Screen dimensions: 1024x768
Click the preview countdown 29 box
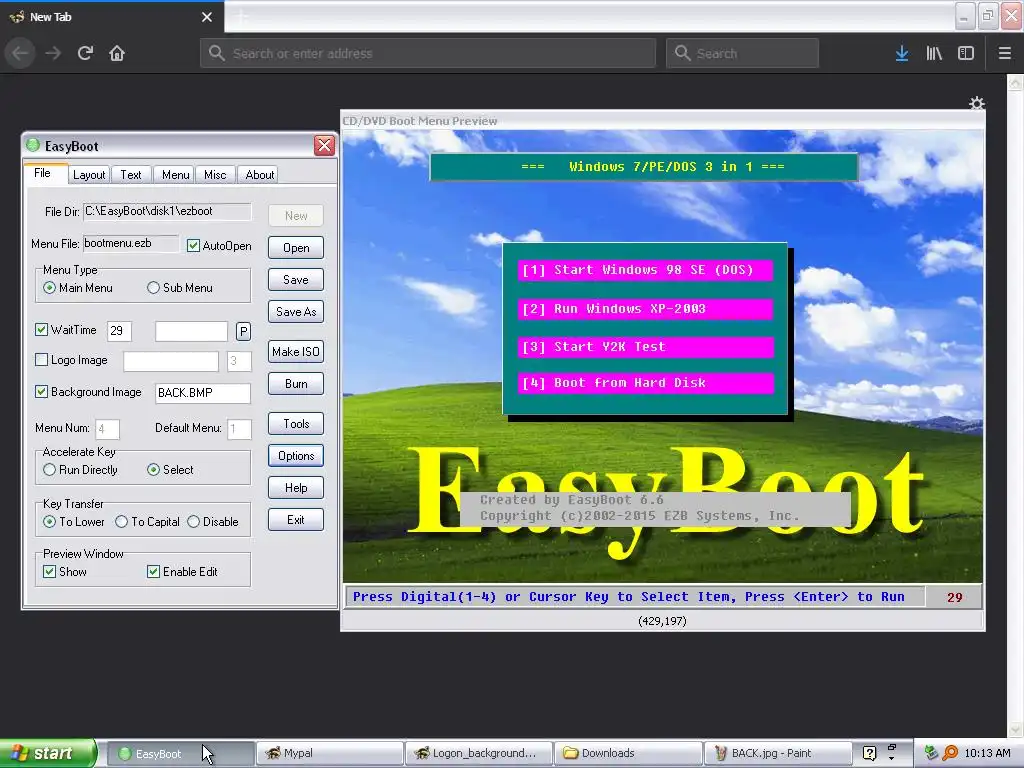point(954,597)
